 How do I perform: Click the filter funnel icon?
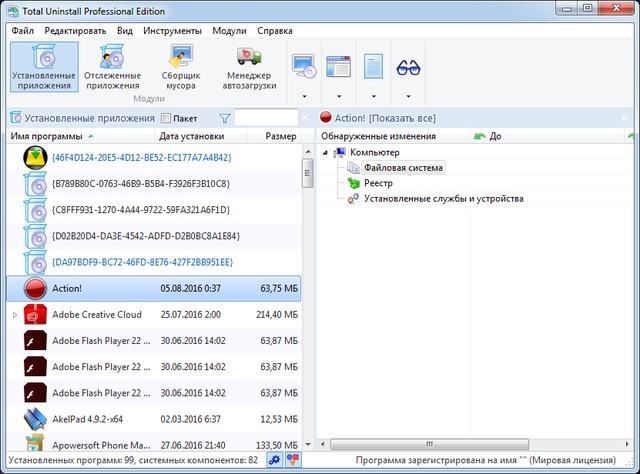pos(225,118)
